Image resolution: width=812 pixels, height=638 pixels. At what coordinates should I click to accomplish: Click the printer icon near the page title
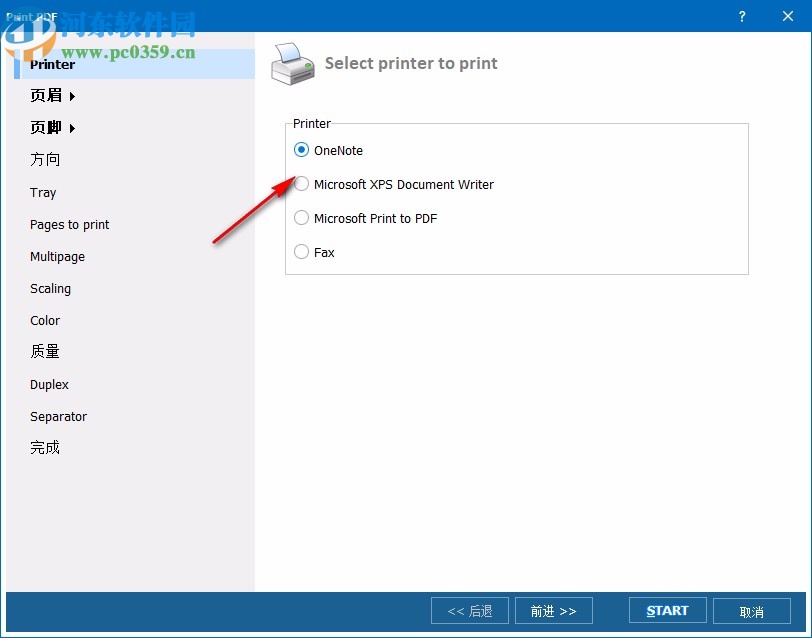coord(293,62)
